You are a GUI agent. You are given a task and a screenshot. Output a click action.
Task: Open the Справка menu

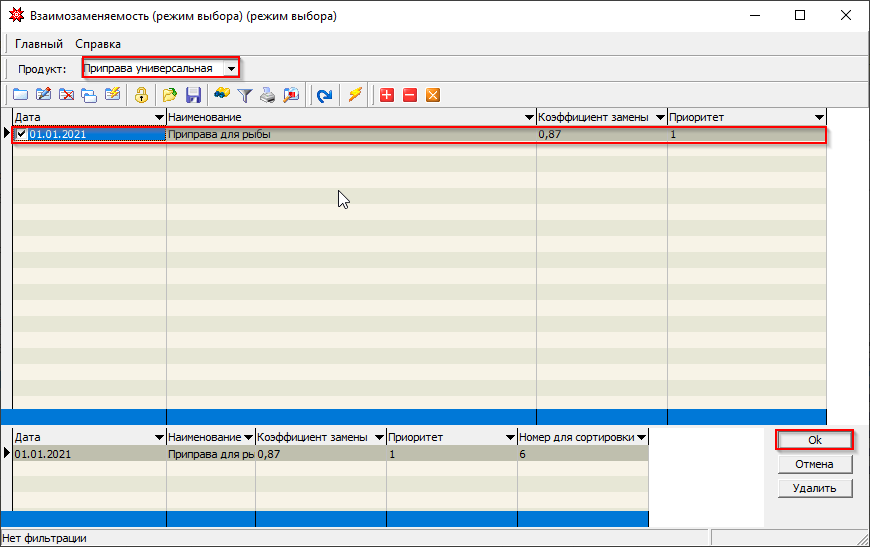pyautogui.click(x=98, y=44)
